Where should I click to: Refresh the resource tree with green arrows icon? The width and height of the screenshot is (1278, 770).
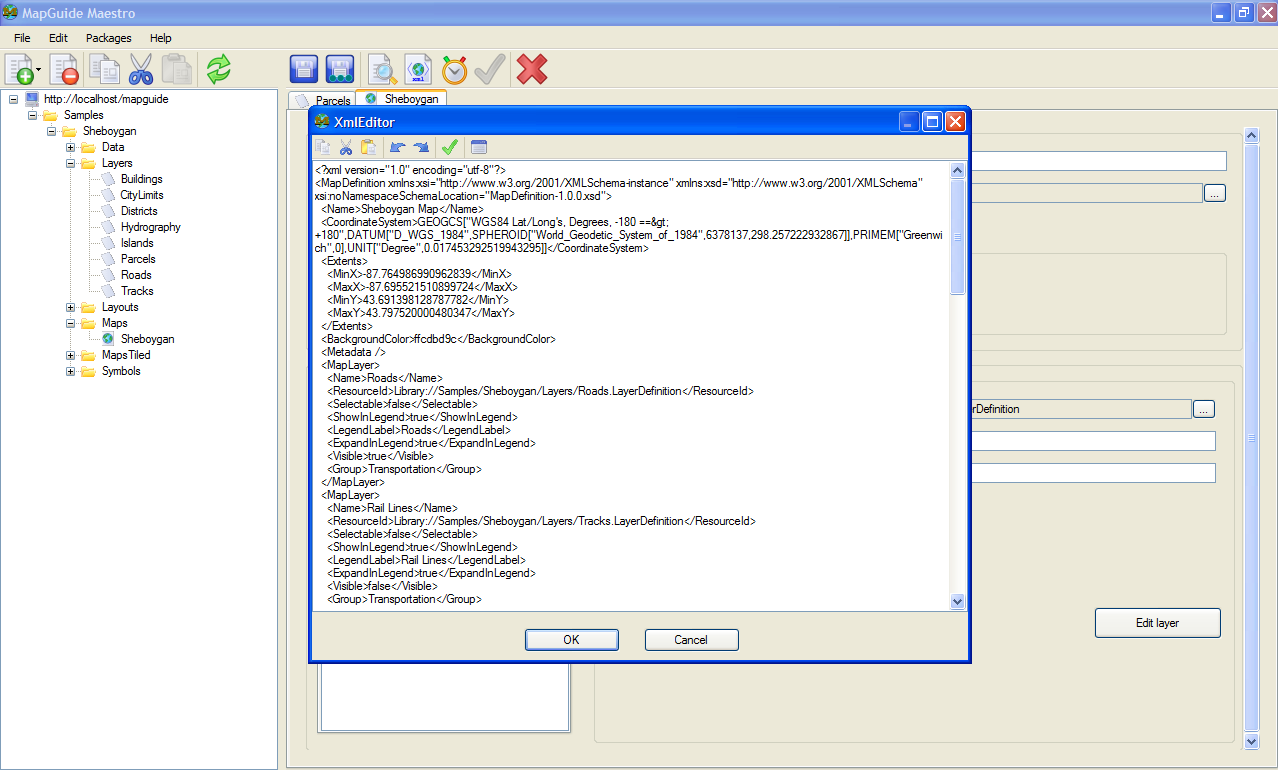pos(219,69)
